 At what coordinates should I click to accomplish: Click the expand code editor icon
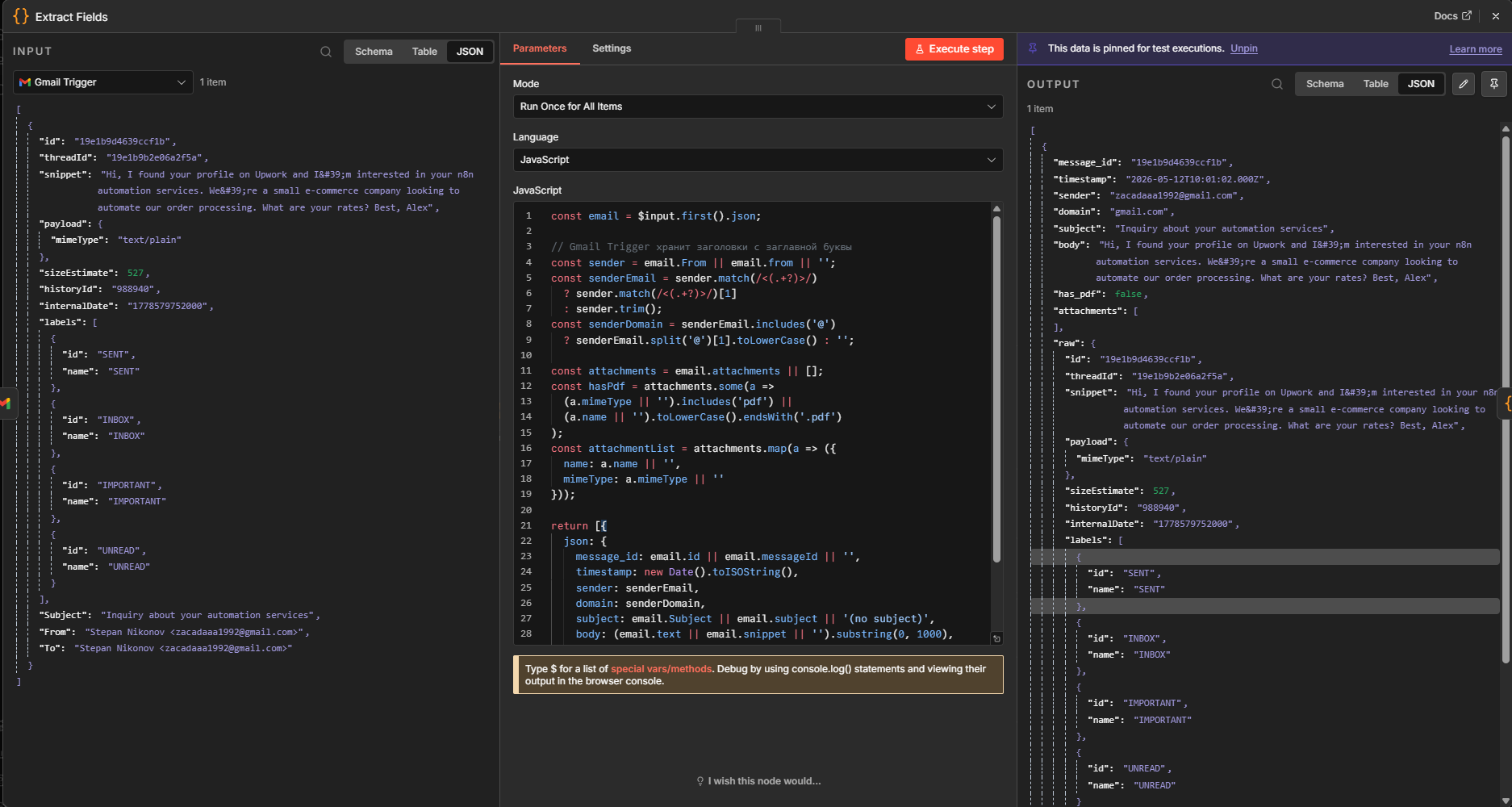[x=996, y=638]
